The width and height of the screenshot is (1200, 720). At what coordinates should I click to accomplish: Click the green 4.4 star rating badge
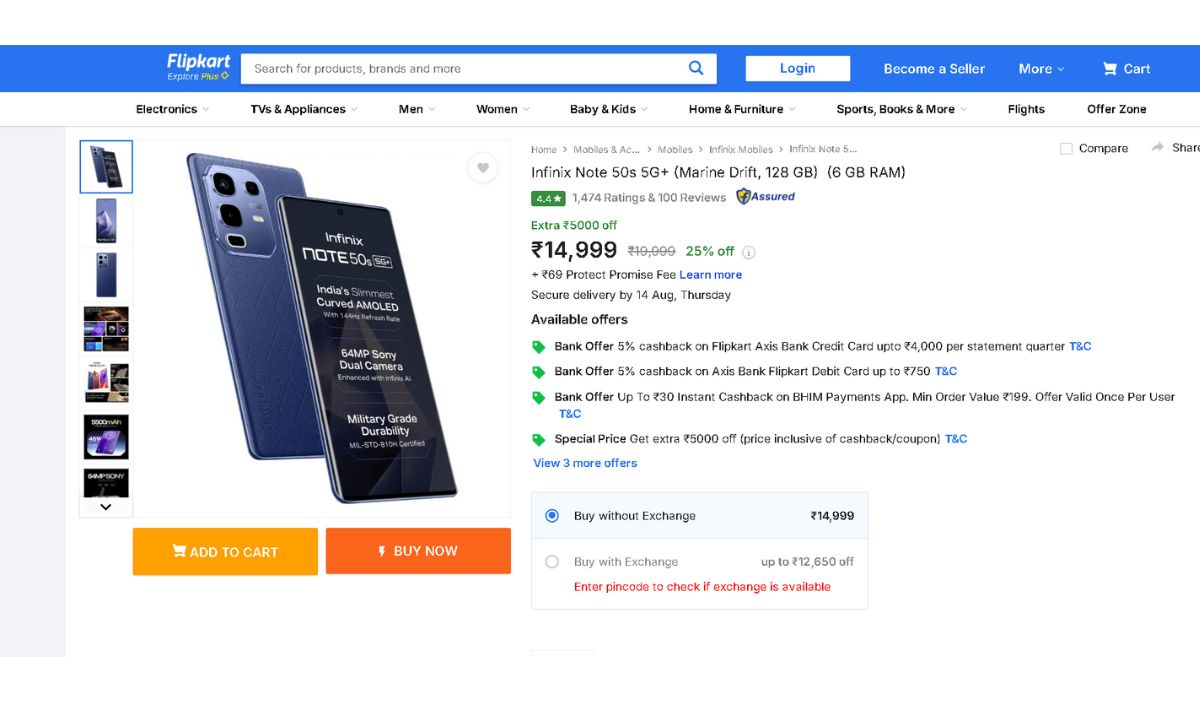coord(548,198)
